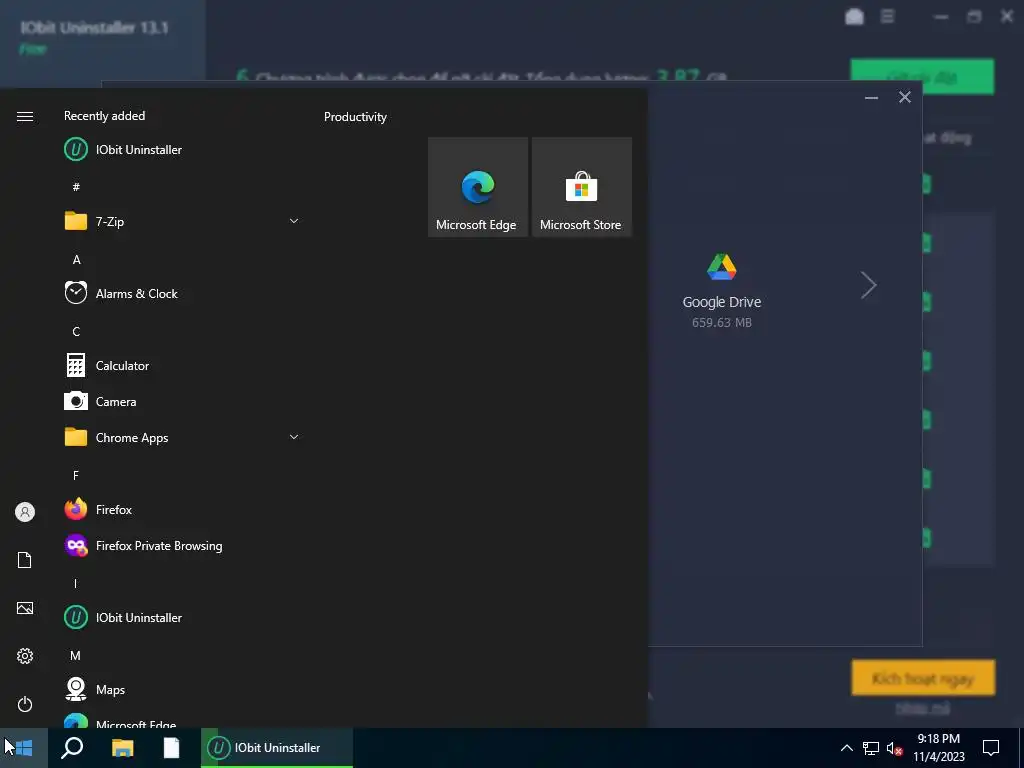Viewport: 1024px width, 768px height.
Task: Show hidden system tray icons
Action: [x=846, y=748]
